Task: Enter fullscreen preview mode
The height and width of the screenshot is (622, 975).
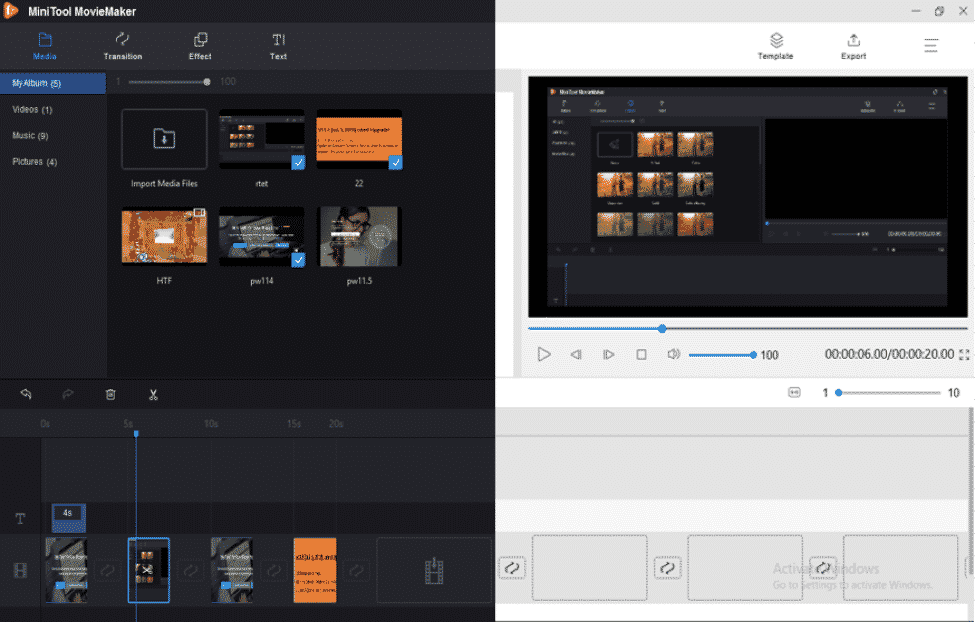Action: point(963,354)
